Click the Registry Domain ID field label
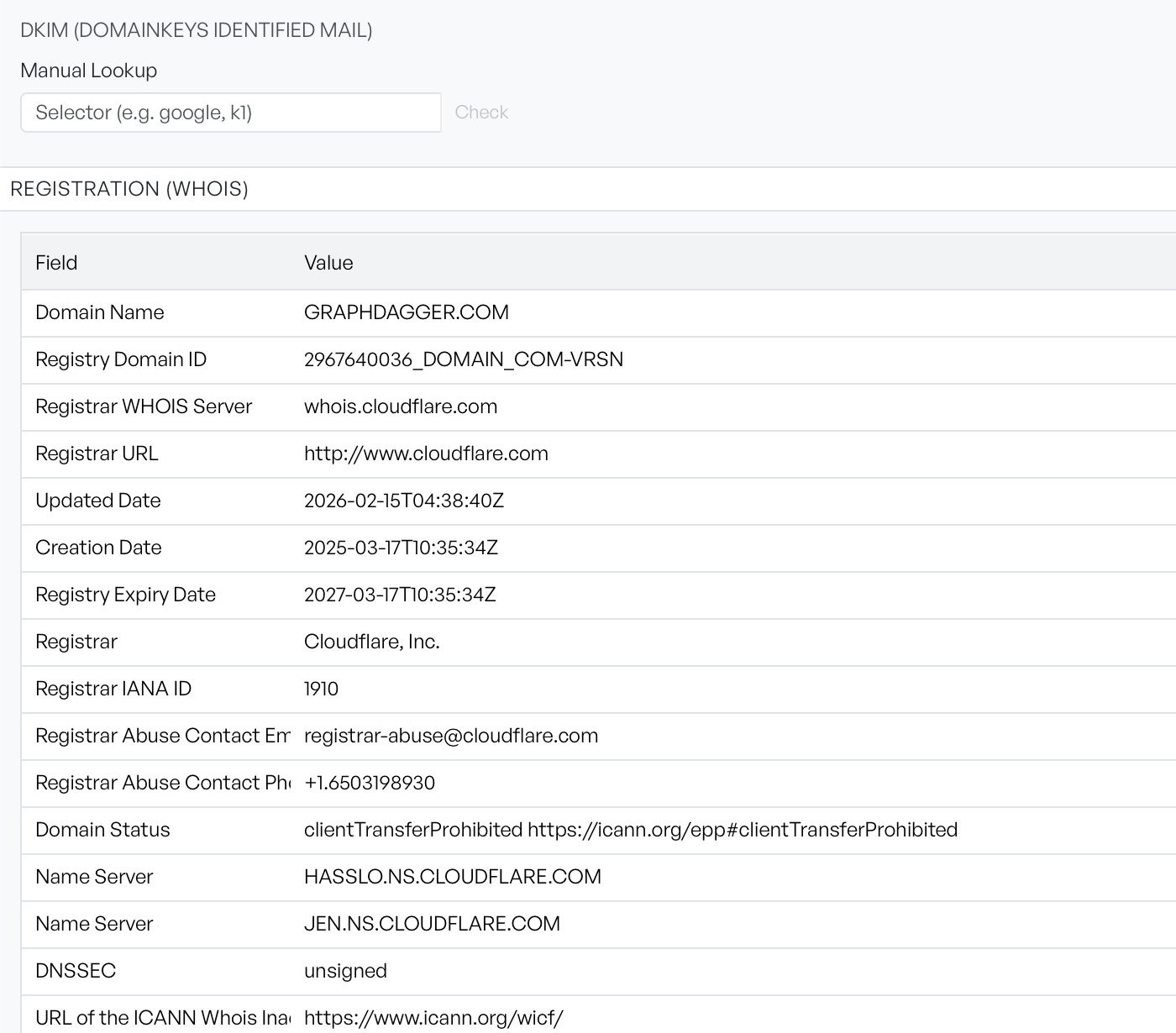Screen dimensions: 1176x1033 tap(121, 359)
